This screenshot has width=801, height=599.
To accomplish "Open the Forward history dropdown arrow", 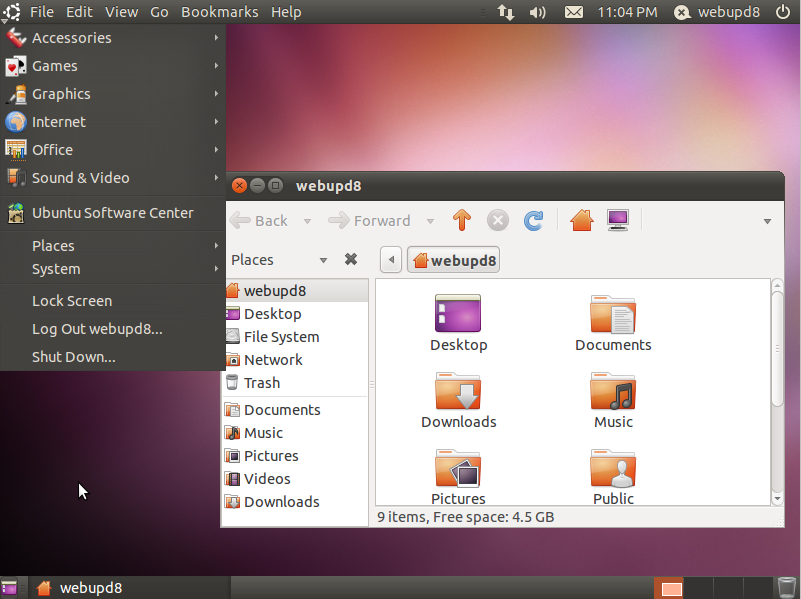I will (x=431, y=221).
